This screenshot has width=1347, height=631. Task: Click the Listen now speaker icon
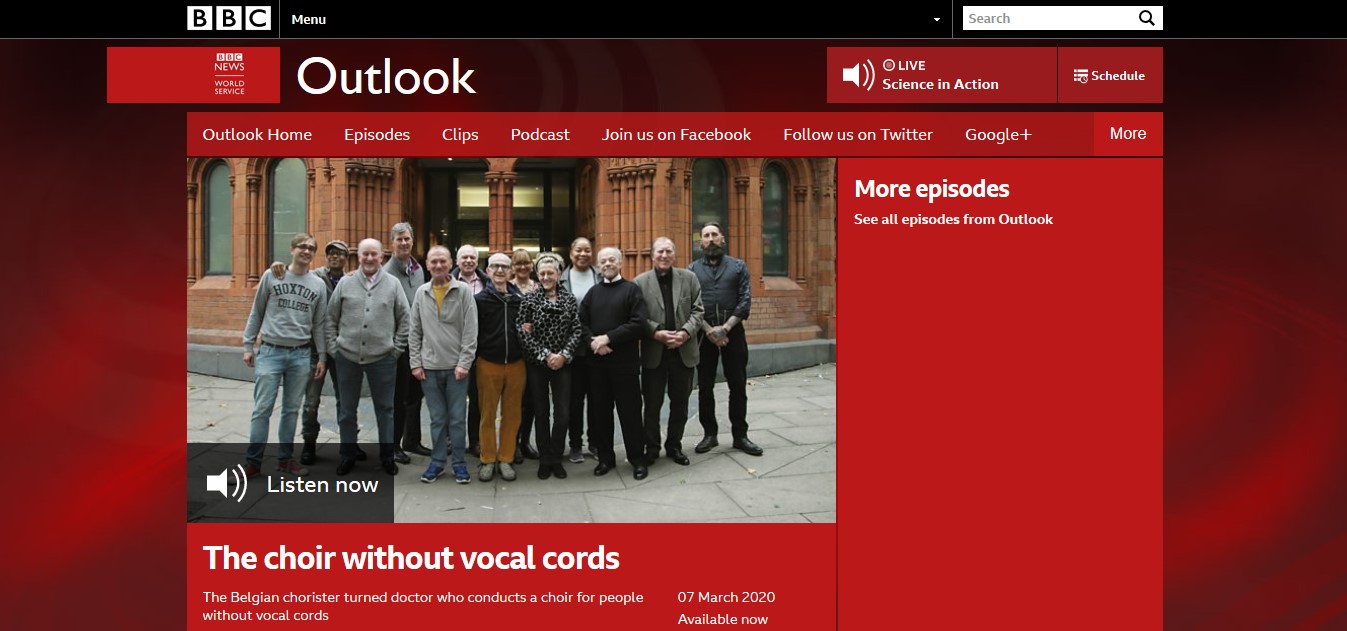[x=227, y=484]
